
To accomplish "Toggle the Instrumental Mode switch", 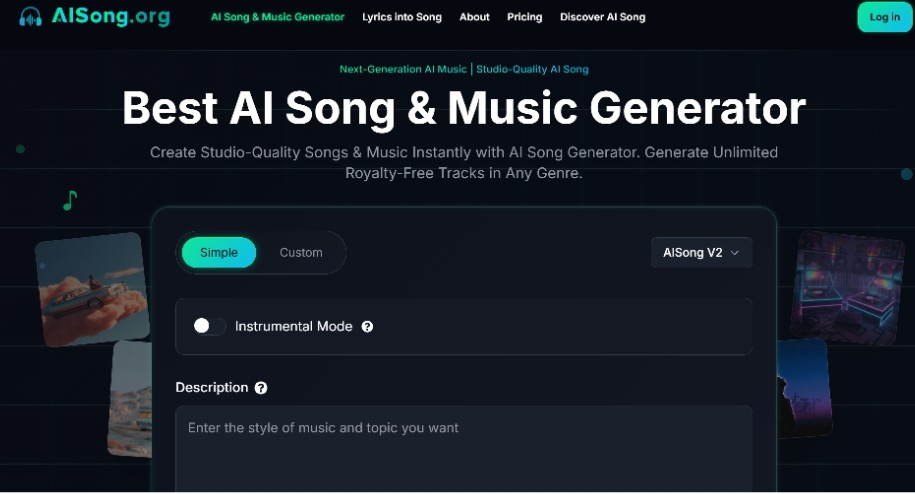I will point(209,326).
